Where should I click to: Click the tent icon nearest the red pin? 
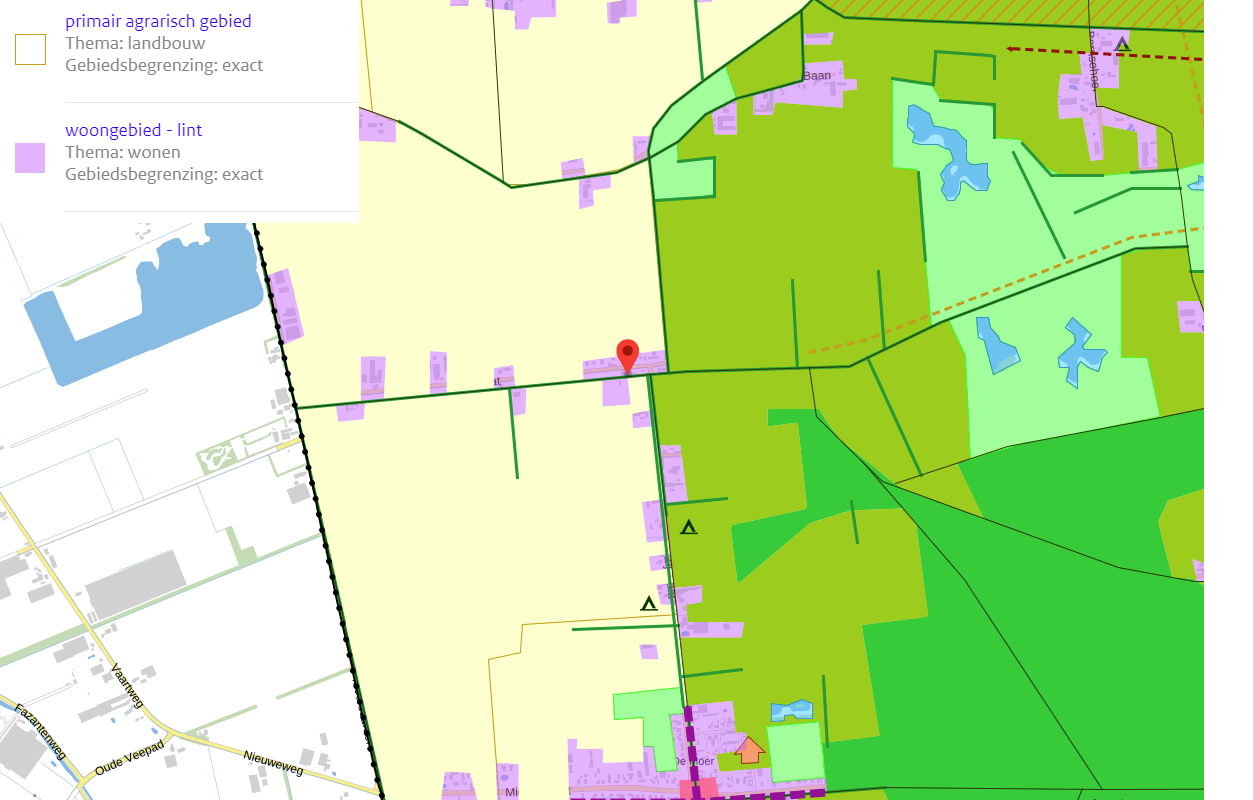pyautogui.click(x=688, y=526)
